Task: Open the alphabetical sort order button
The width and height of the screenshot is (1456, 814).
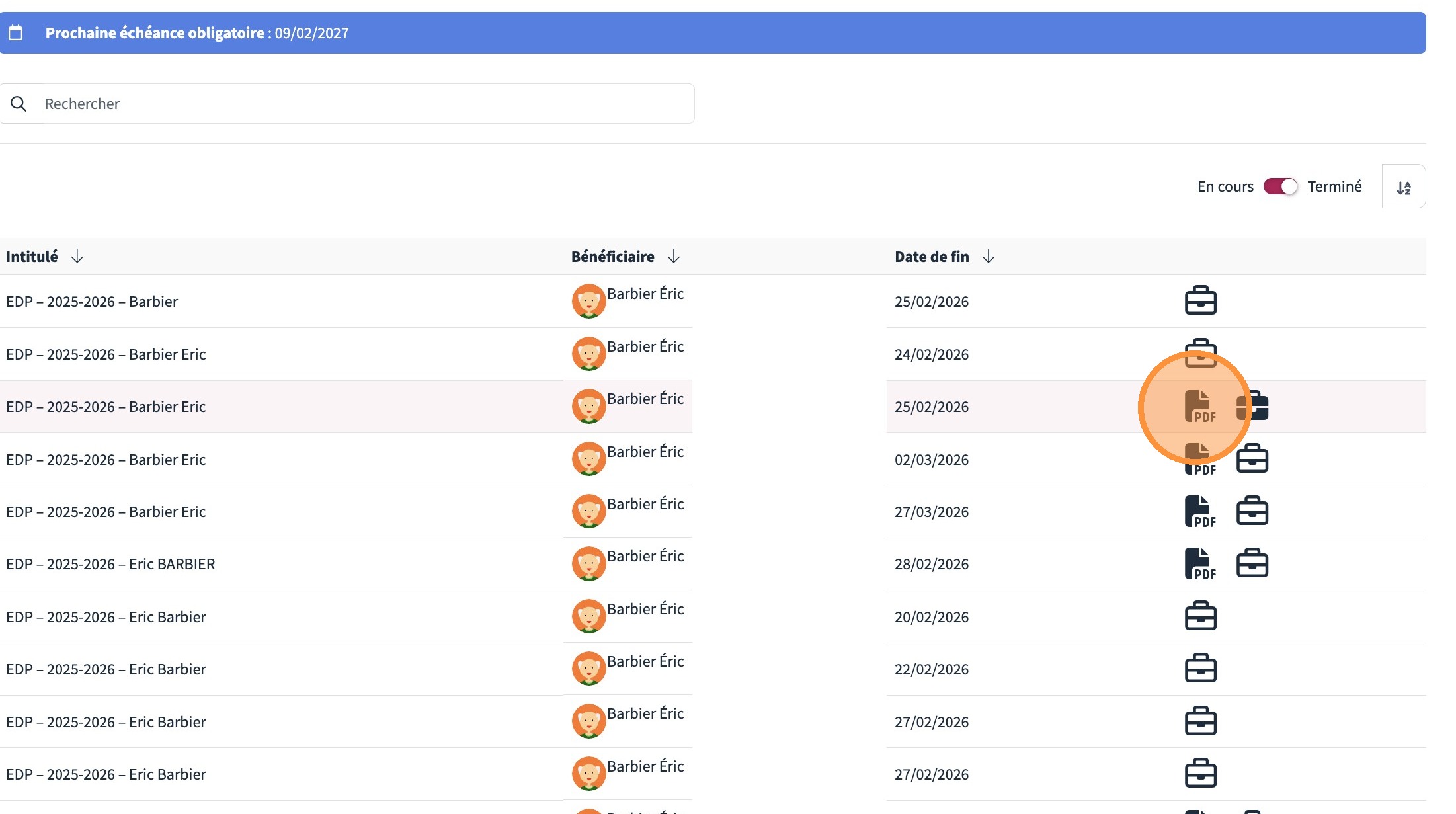Action: pyautogui.click(x=1403, y=187)
